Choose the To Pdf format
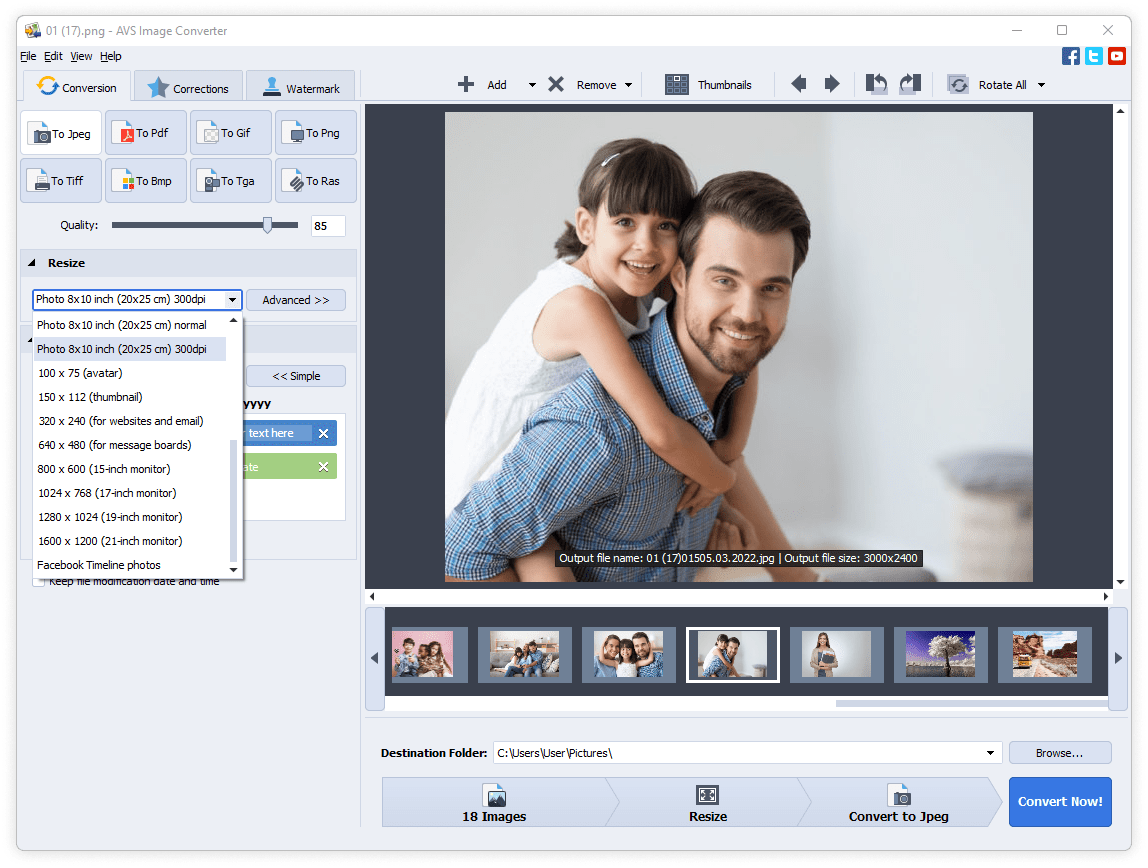Image resolution: width=1148 pixels, height=868 pixels. [x=146, y=133]
